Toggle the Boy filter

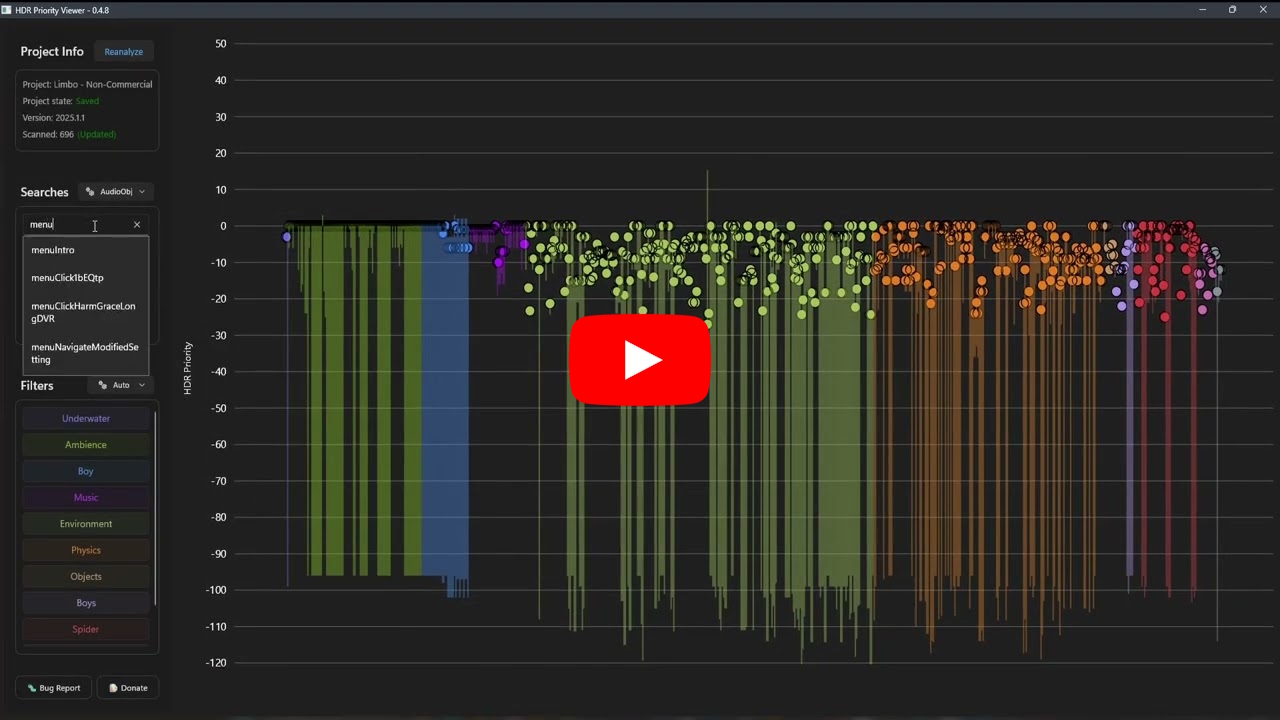(x=86, y=471)
